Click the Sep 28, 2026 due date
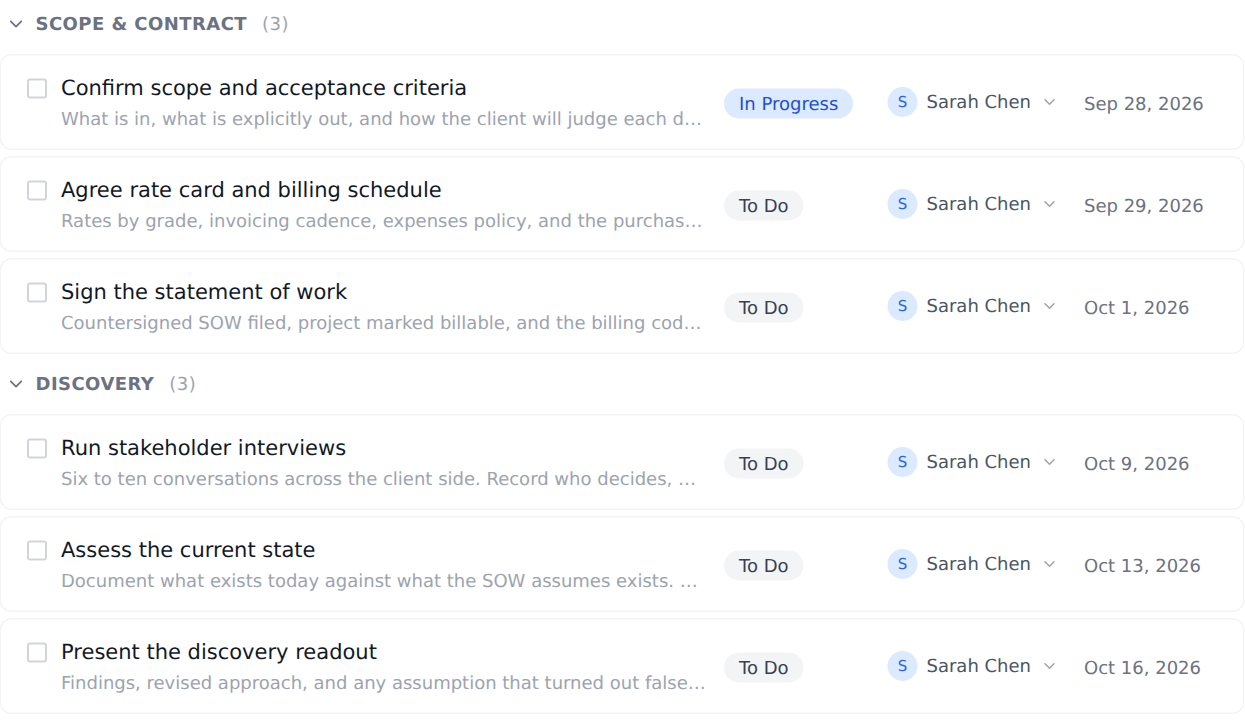 click(1143, 104)
